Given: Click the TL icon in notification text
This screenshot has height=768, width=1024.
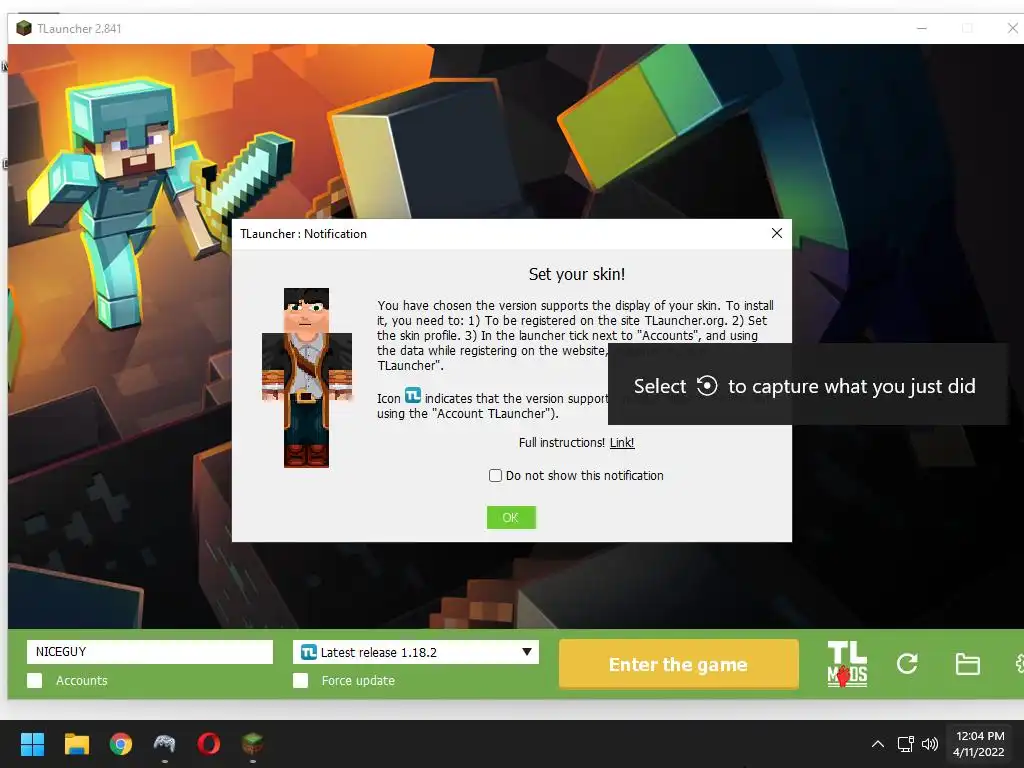Looking at the screenshot, I should click(x=413, y=396).
